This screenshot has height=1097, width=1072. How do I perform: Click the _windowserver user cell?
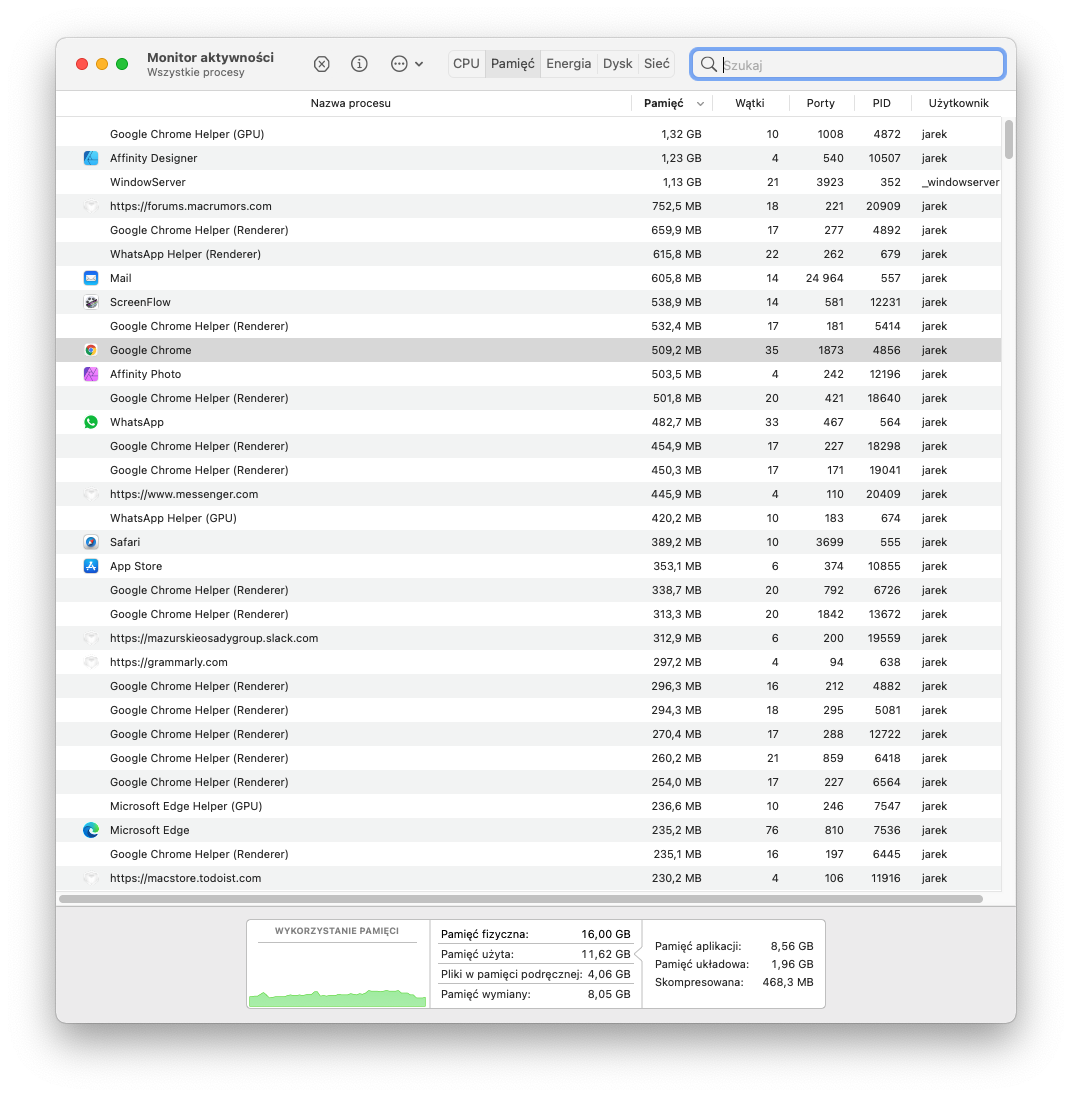(960, 183)
